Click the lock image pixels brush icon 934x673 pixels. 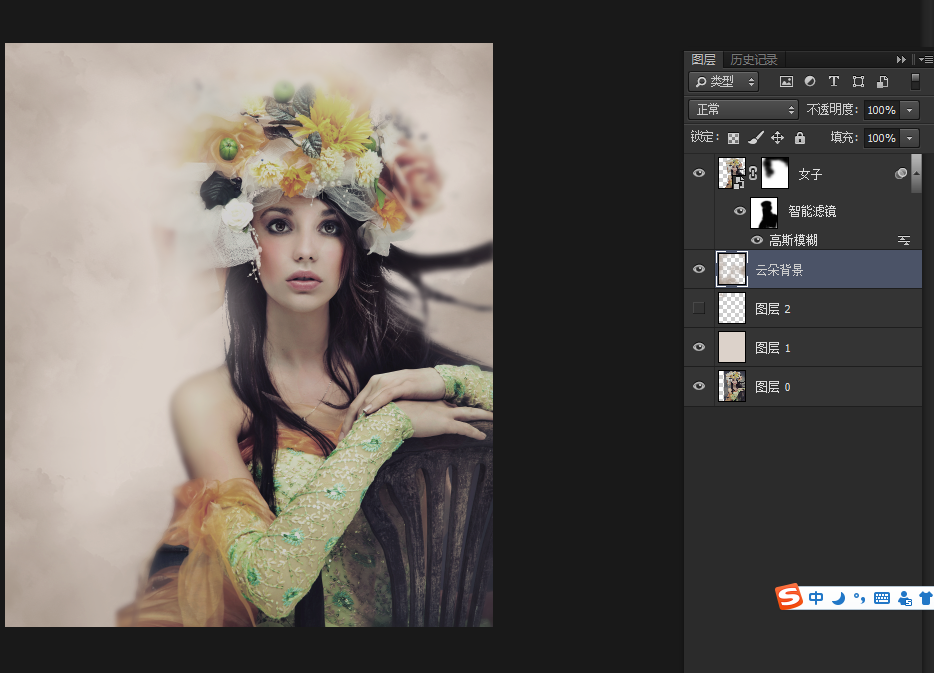756,138
